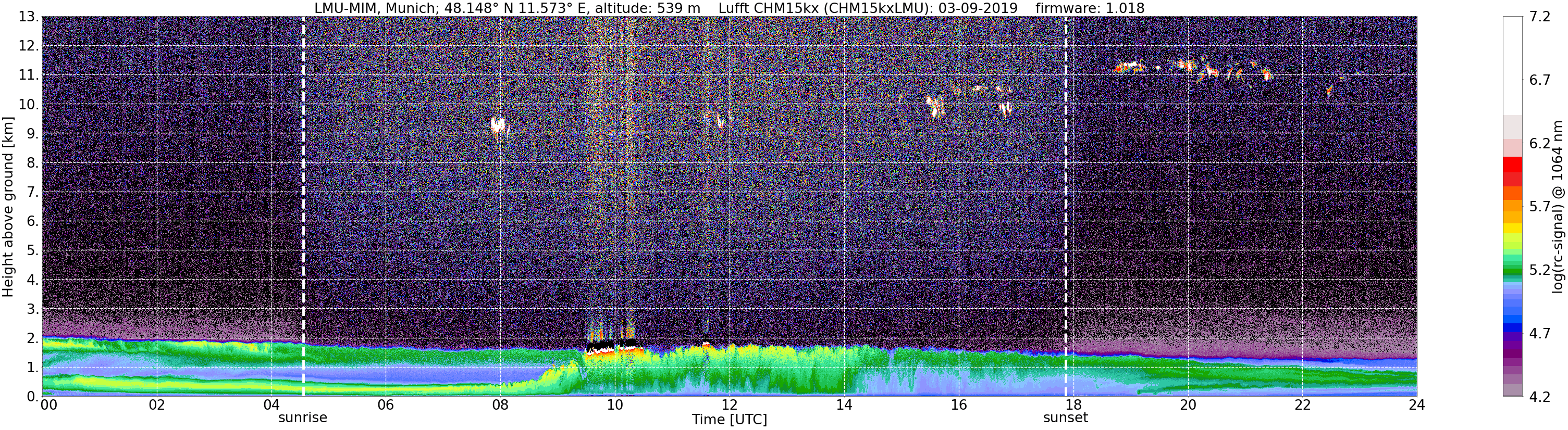Select the "Lufft CHM15kx (CHM15kxLMU): 03-09-2019" title text
The height and width of the screenshot is (430, 1568).
[868, 8]
